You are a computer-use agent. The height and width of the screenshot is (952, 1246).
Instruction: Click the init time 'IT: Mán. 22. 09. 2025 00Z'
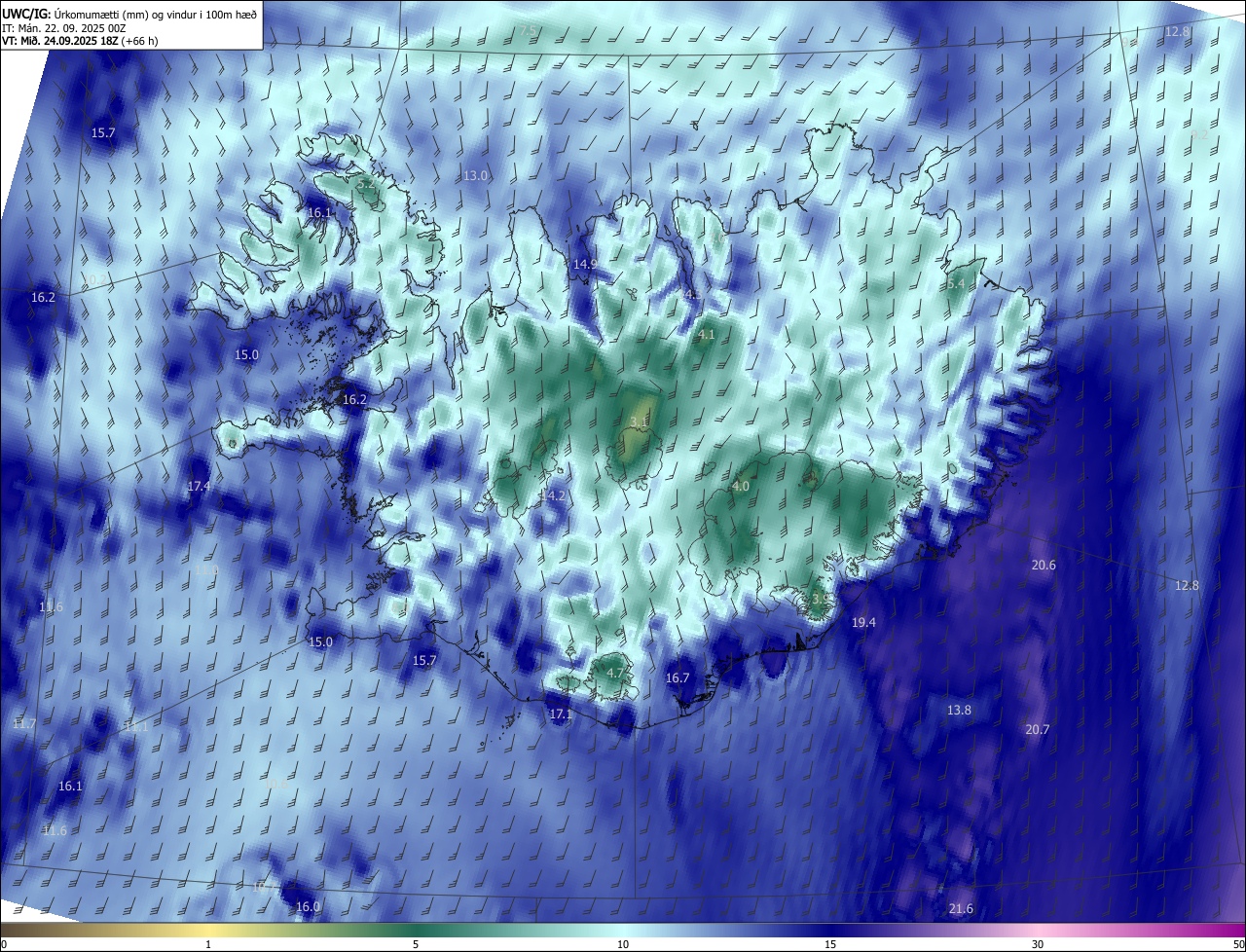tap(64, 27)
